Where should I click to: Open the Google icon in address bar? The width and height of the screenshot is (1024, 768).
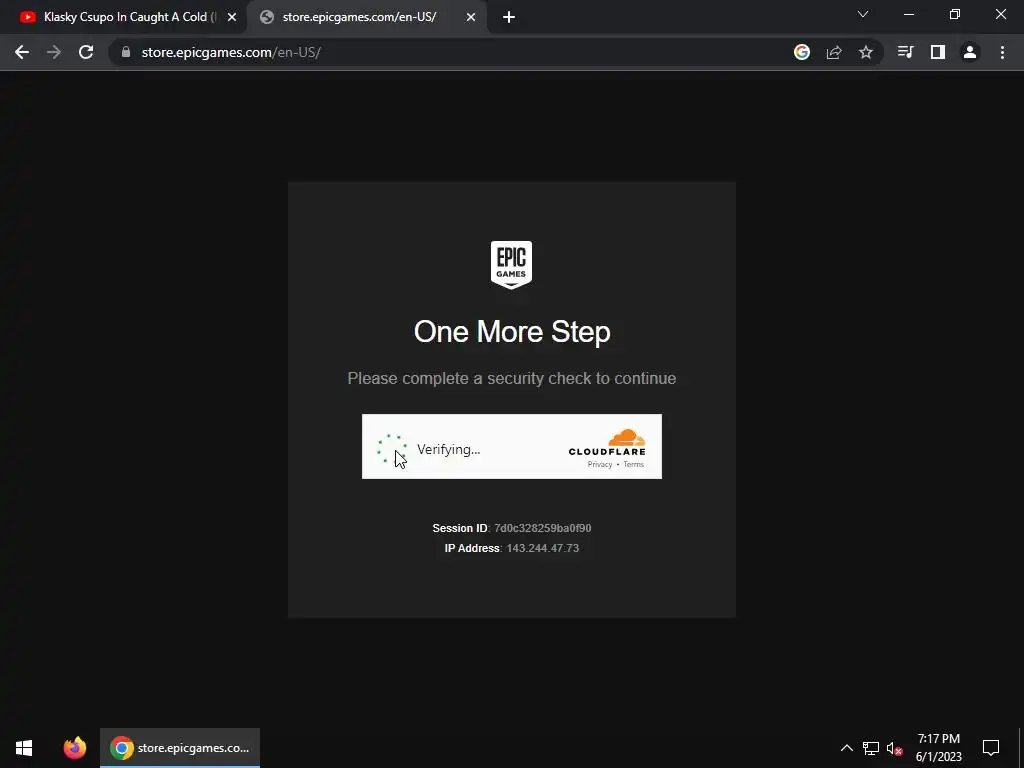click(802, 52)
